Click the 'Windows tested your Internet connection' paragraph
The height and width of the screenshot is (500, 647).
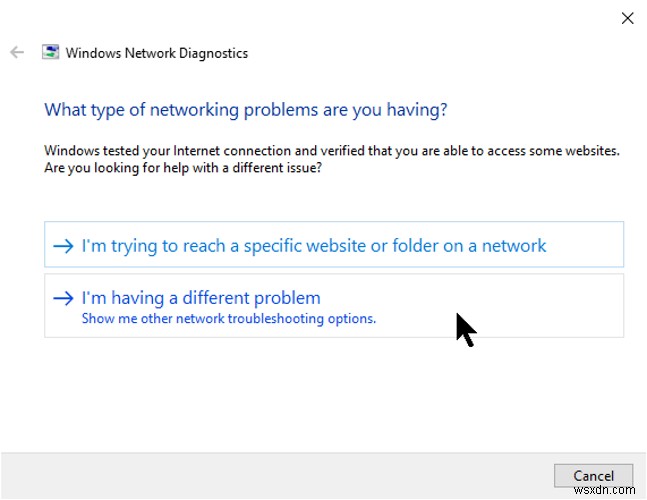coord(332,159)
